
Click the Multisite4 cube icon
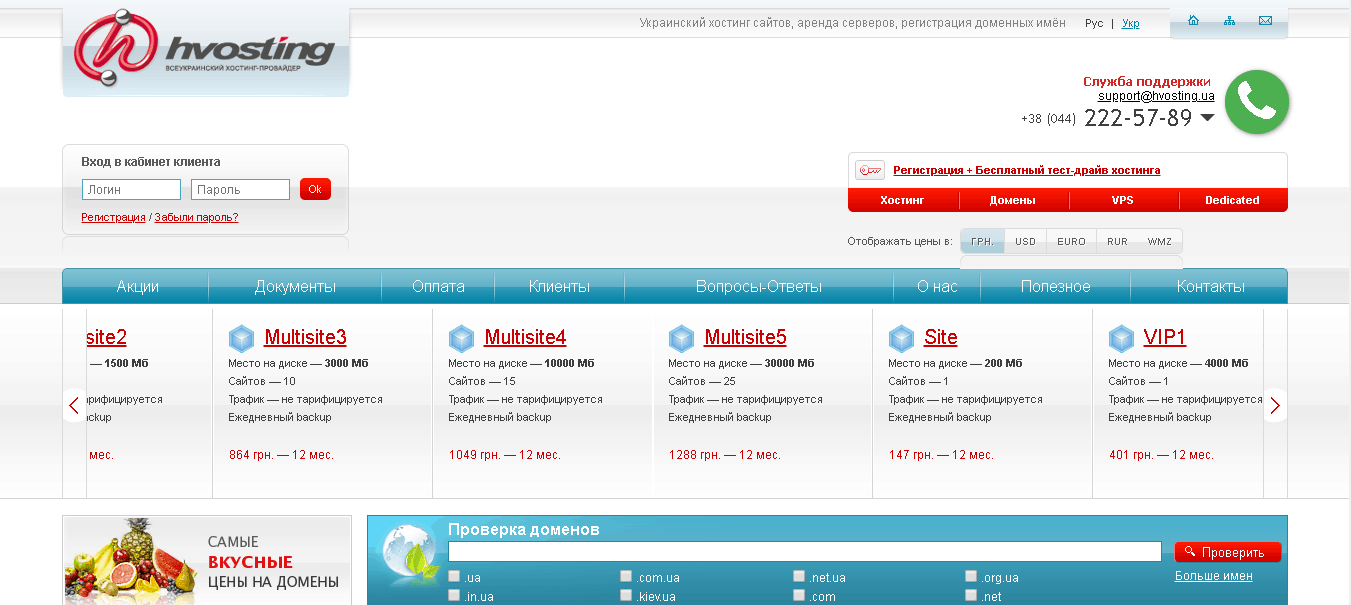(461, 338)
